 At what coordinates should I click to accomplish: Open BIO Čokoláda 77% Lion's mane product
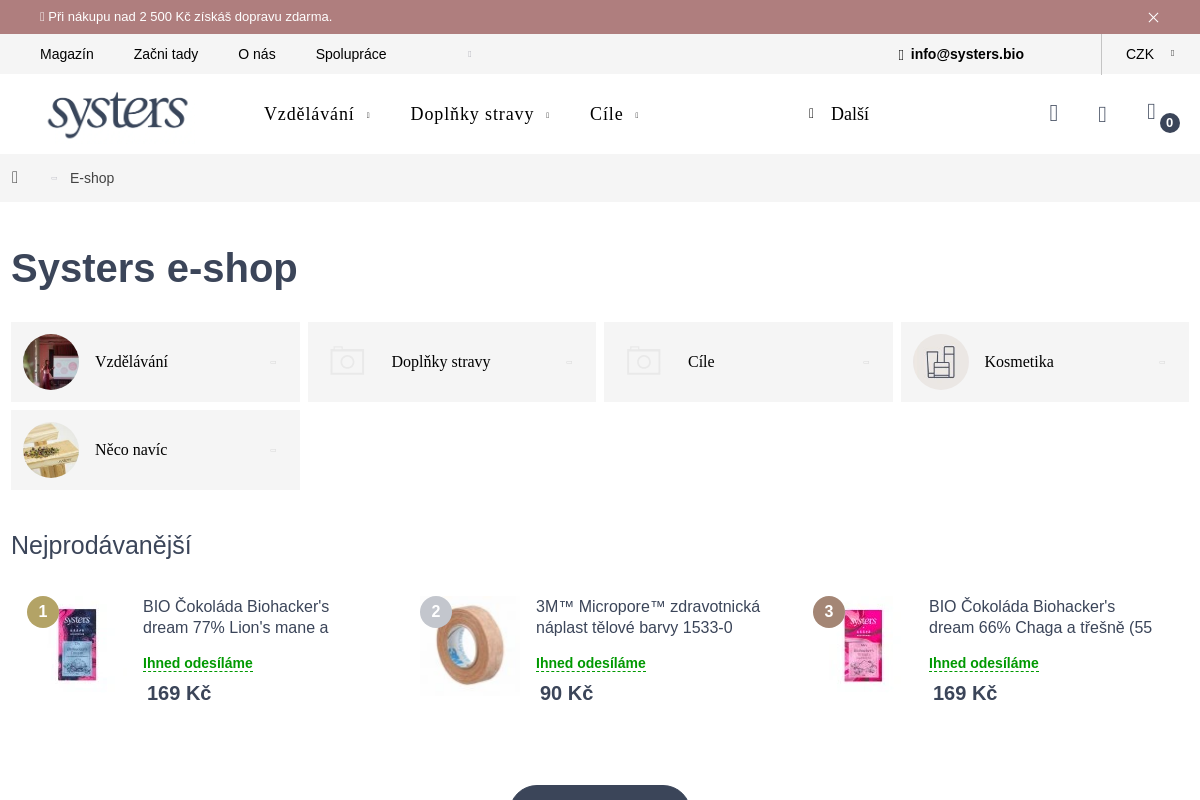click(x=236, y=617)
